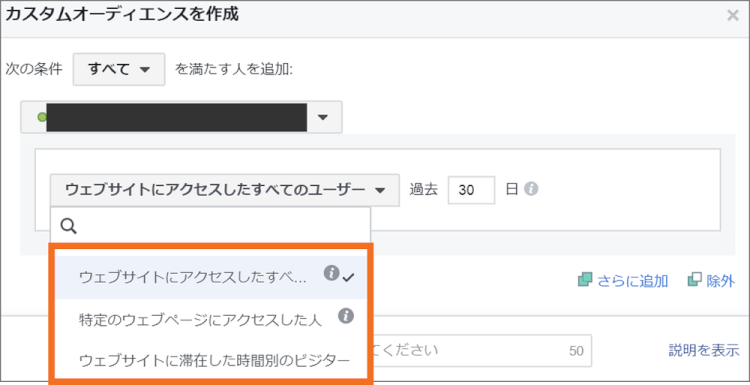Viewport: 750px width, 385px height.
Task: Click the 除外 link
Action: click(x=720, y=281)
